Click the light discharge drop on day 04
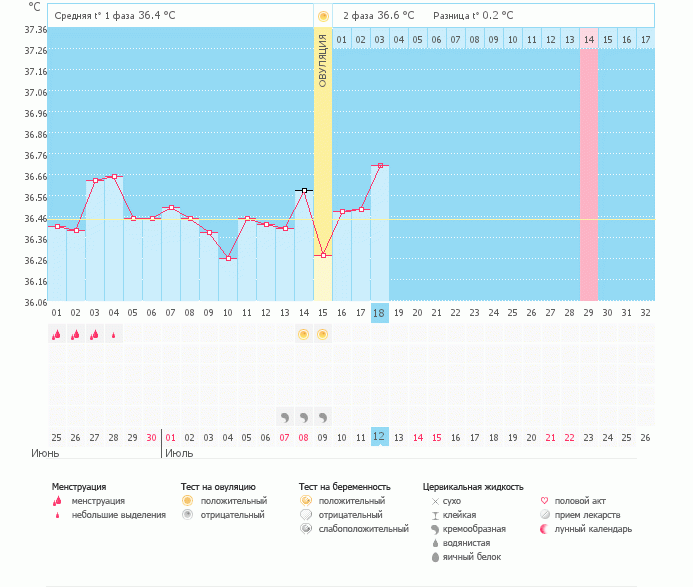 [x=114, y=335]
